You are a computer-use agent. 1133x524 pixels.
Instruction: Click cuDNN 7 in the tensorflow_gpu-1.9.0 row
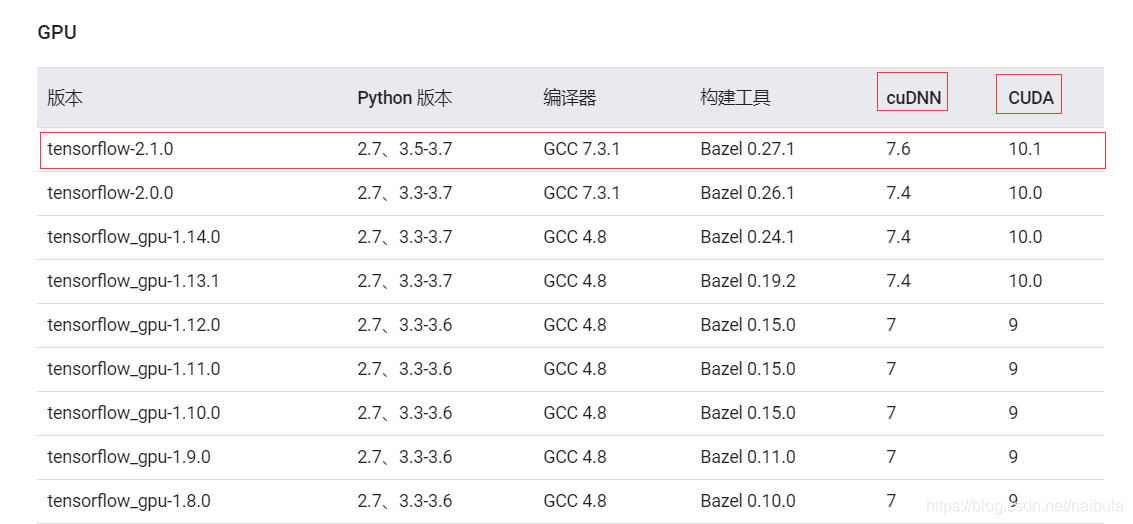coord(892,458)
